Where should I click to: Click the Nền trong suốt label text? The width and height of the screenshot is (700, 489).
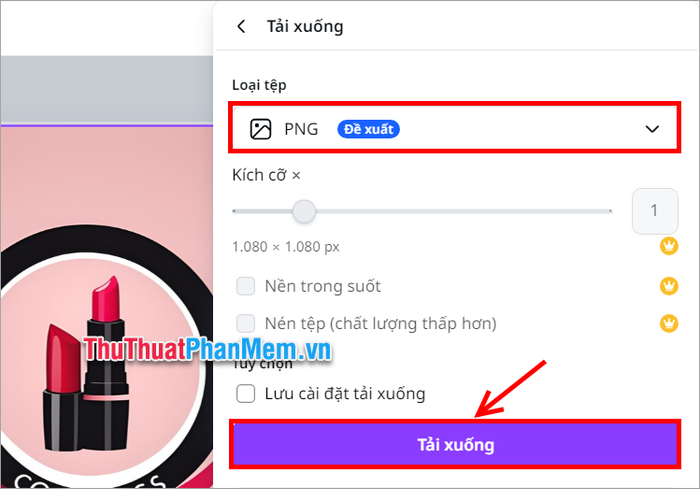click(323, 286)
